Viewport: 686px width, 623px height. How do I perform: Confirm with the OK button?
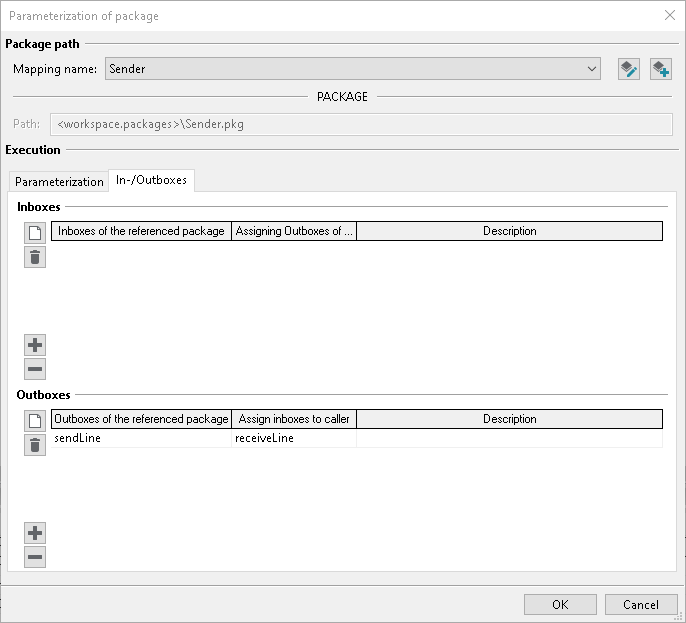point(560,605)
